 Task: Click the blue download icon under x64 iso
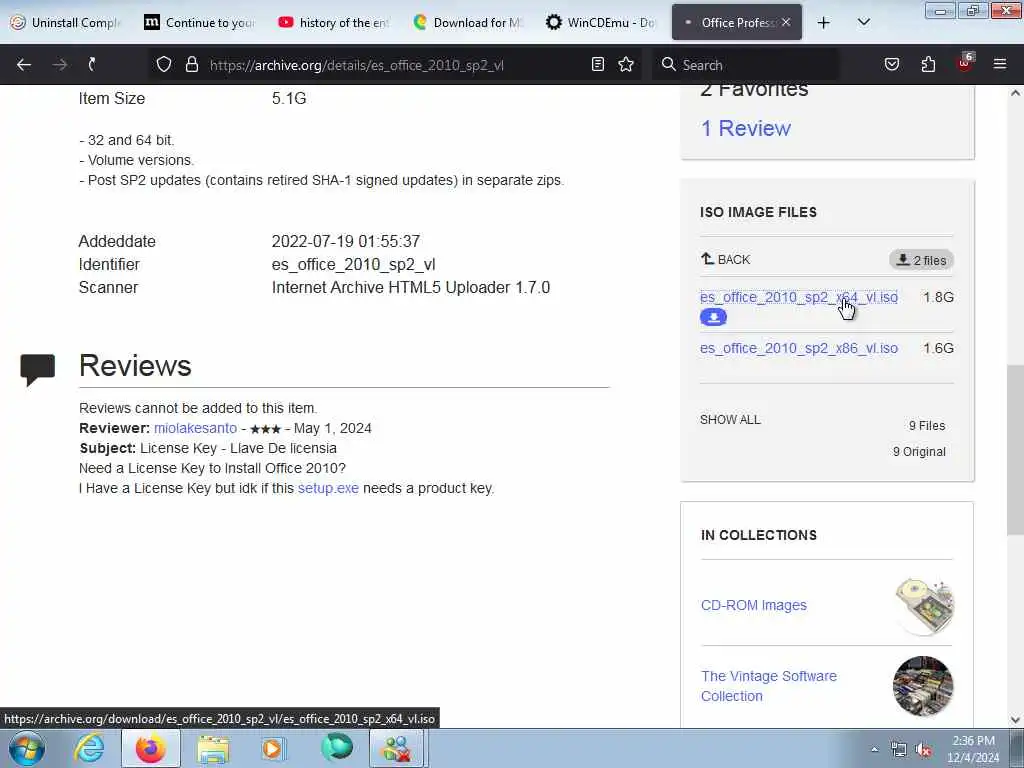[713, 317]
